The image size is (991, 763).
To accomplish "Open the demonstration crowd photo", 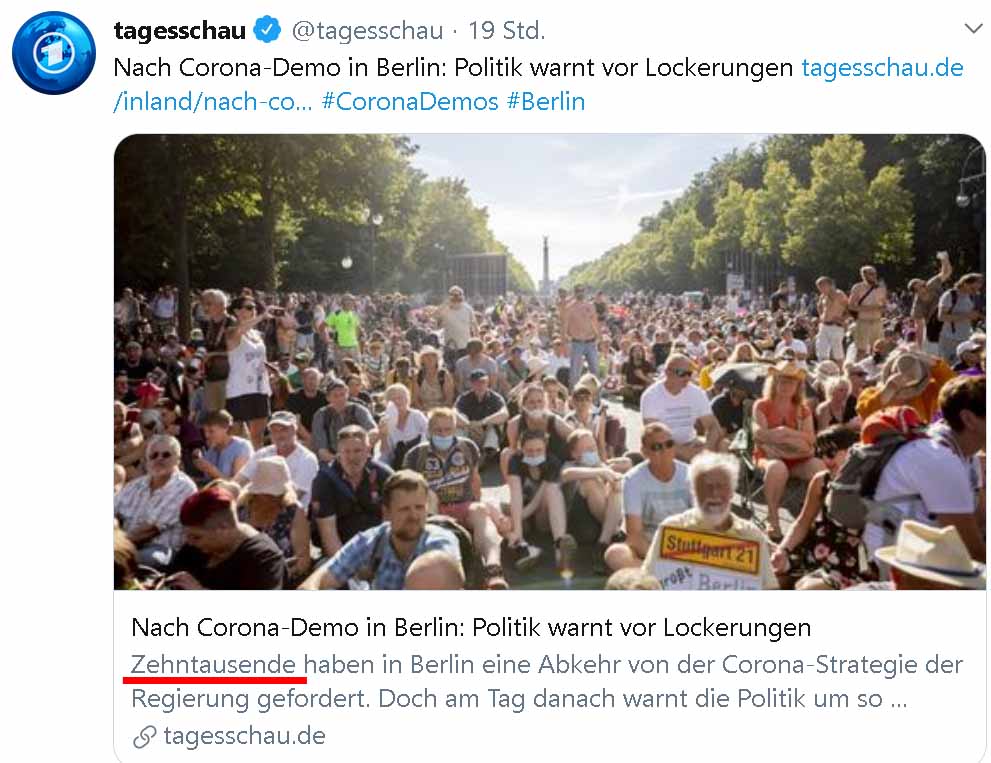I will pyautogui.click(x=549, y=362).
